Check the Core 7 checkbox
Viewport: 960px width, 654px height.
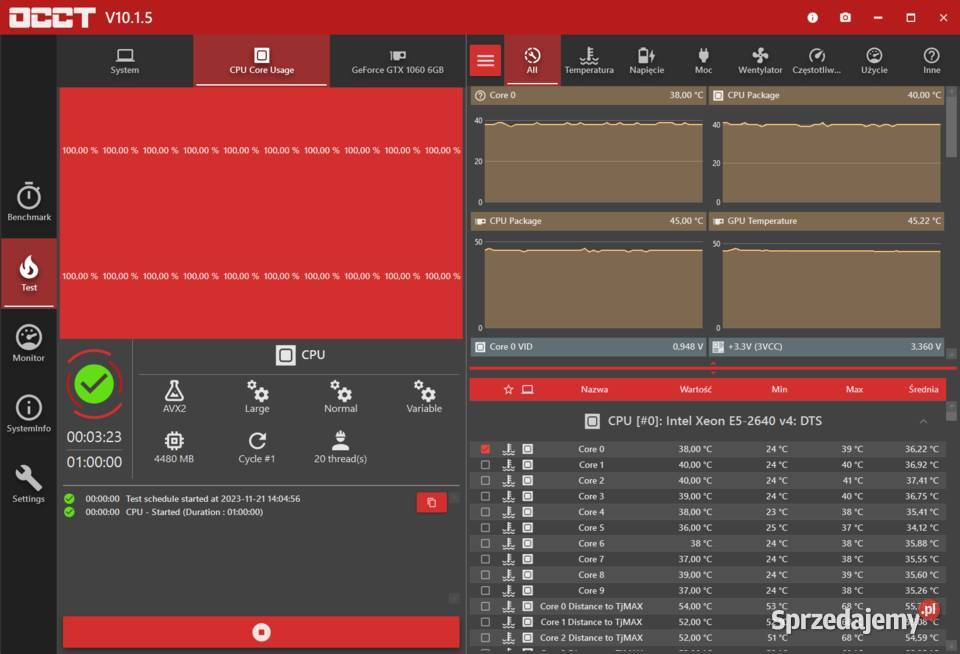click(x=486, y=559)
